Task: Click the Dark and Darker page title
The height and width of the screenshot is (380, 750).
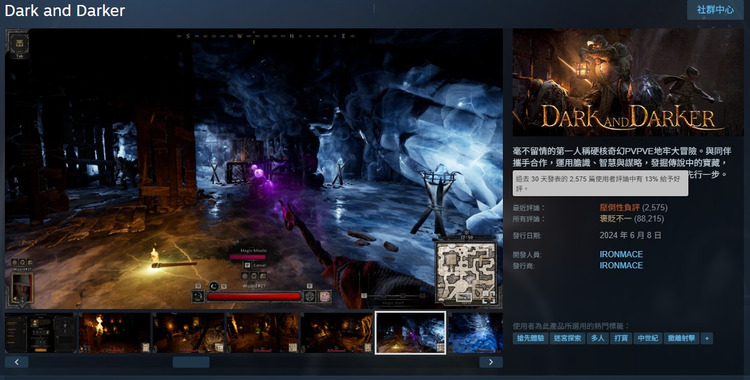Action: (x=65, y=11)
